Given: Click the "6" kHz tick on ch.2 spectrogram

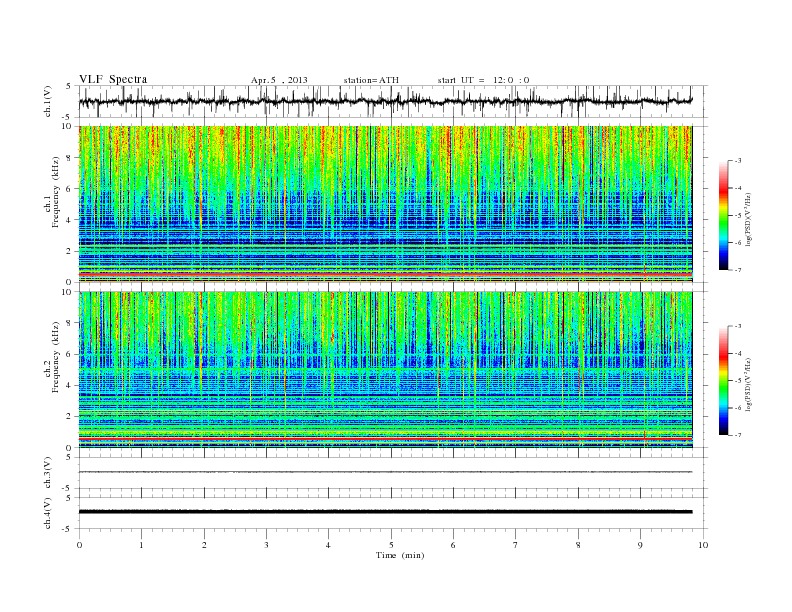Looking at the screenshot, I should [x=70, y=354].
